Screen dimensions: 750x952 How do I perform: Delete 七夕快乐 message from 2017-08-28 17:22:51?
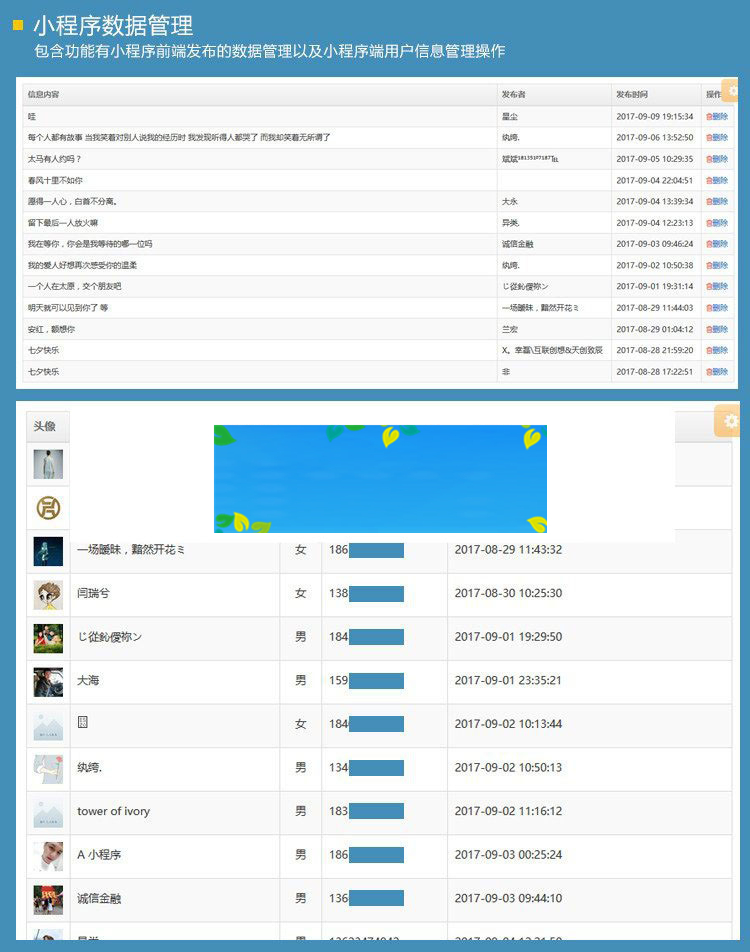point(717,372)
